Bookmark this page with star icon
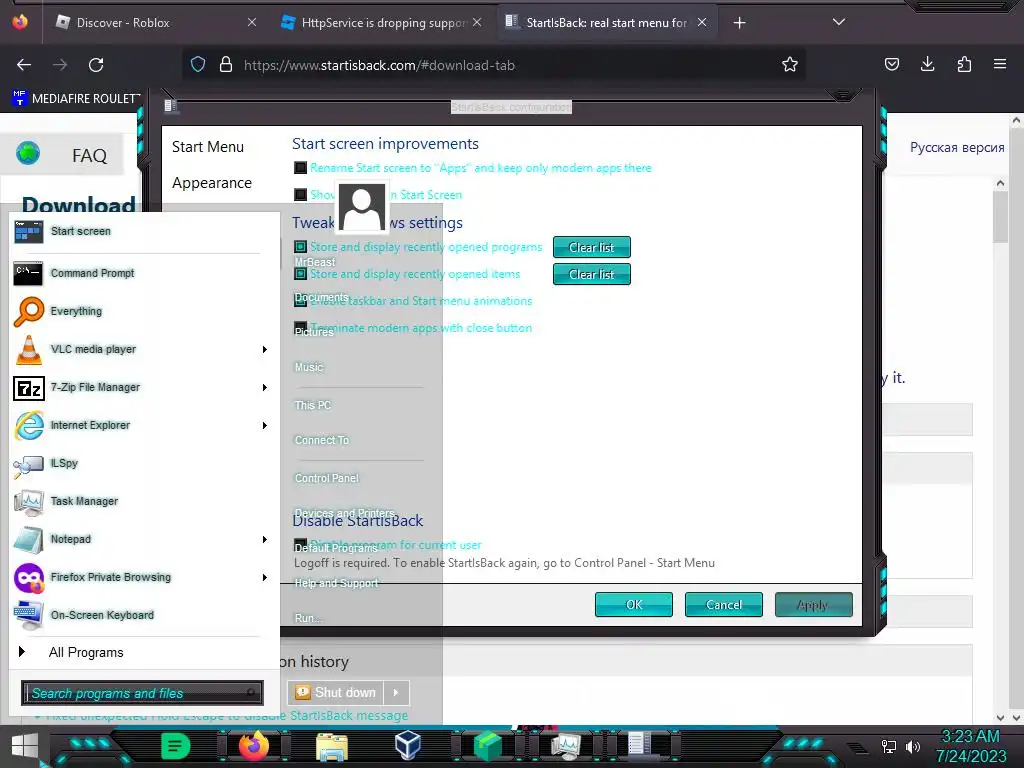This screenshot has height=768, width=1024. point(790,65)
